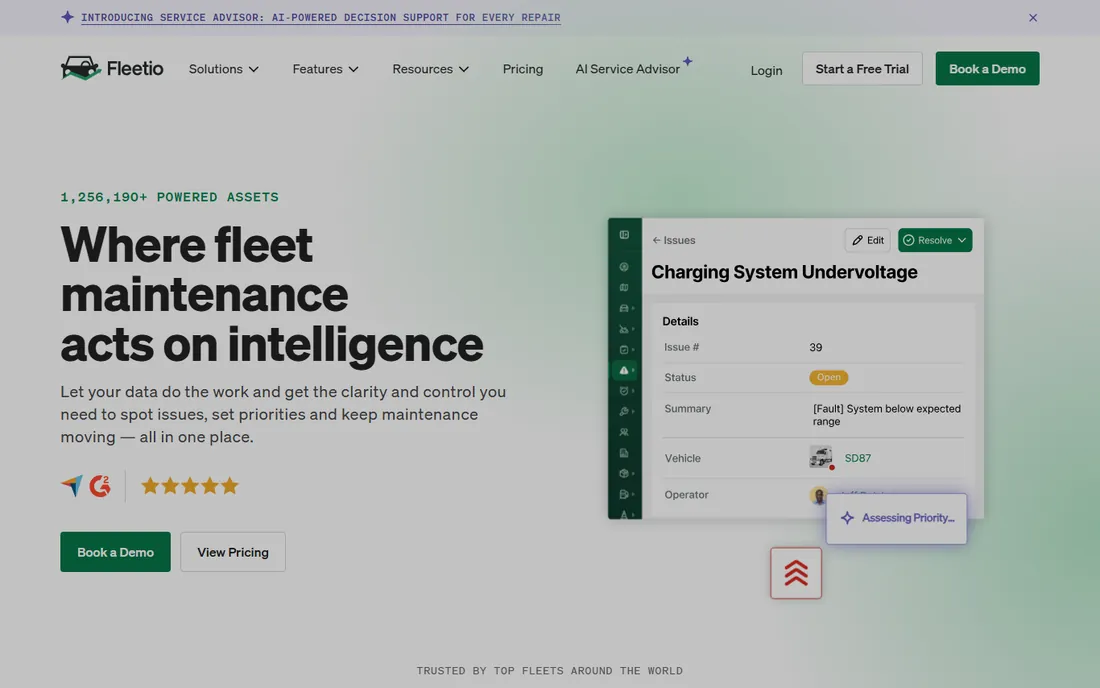This screenshot has height=688, width=1100.
Task: Open the contacts people icon in sidebar
Action: (x=624, y=432)
